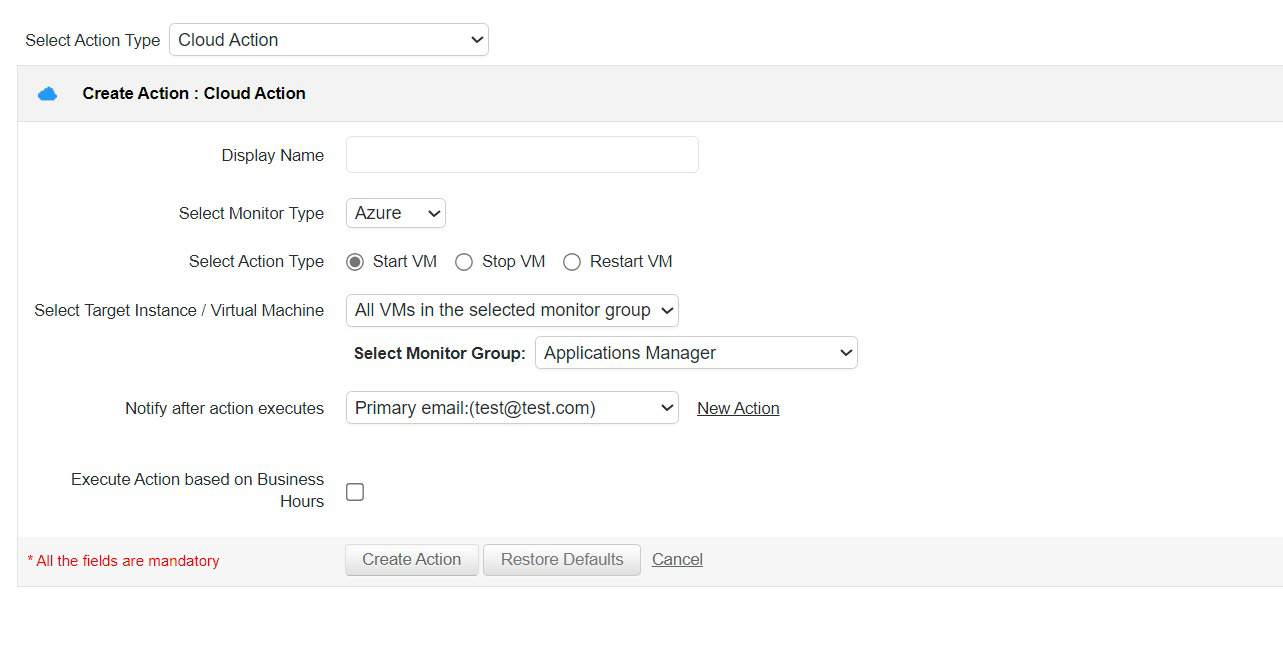The width and height of the screenshot is (1283, 661).
Task: Click the Create Action button
Action: 411,559
